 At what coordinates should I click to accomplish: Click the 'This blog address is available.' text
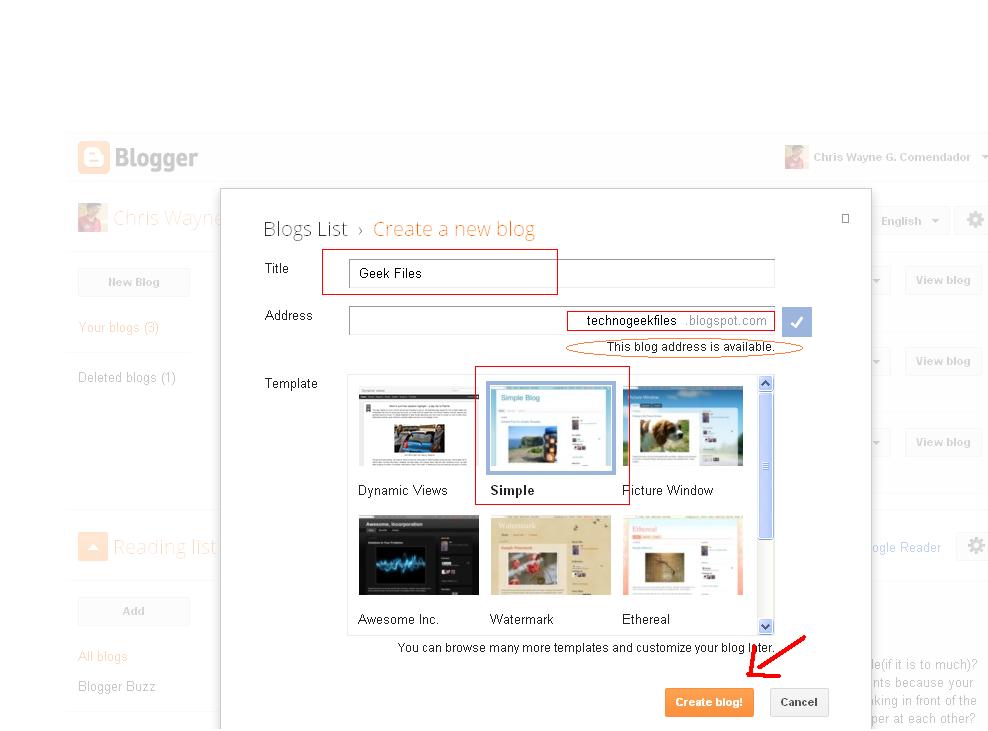coord(690,347)
